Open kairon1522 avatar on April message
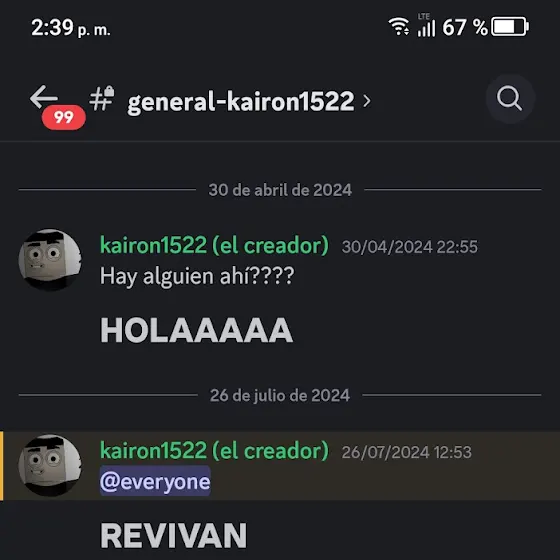Screen dimensions: 560x560 tap(50, 260)
